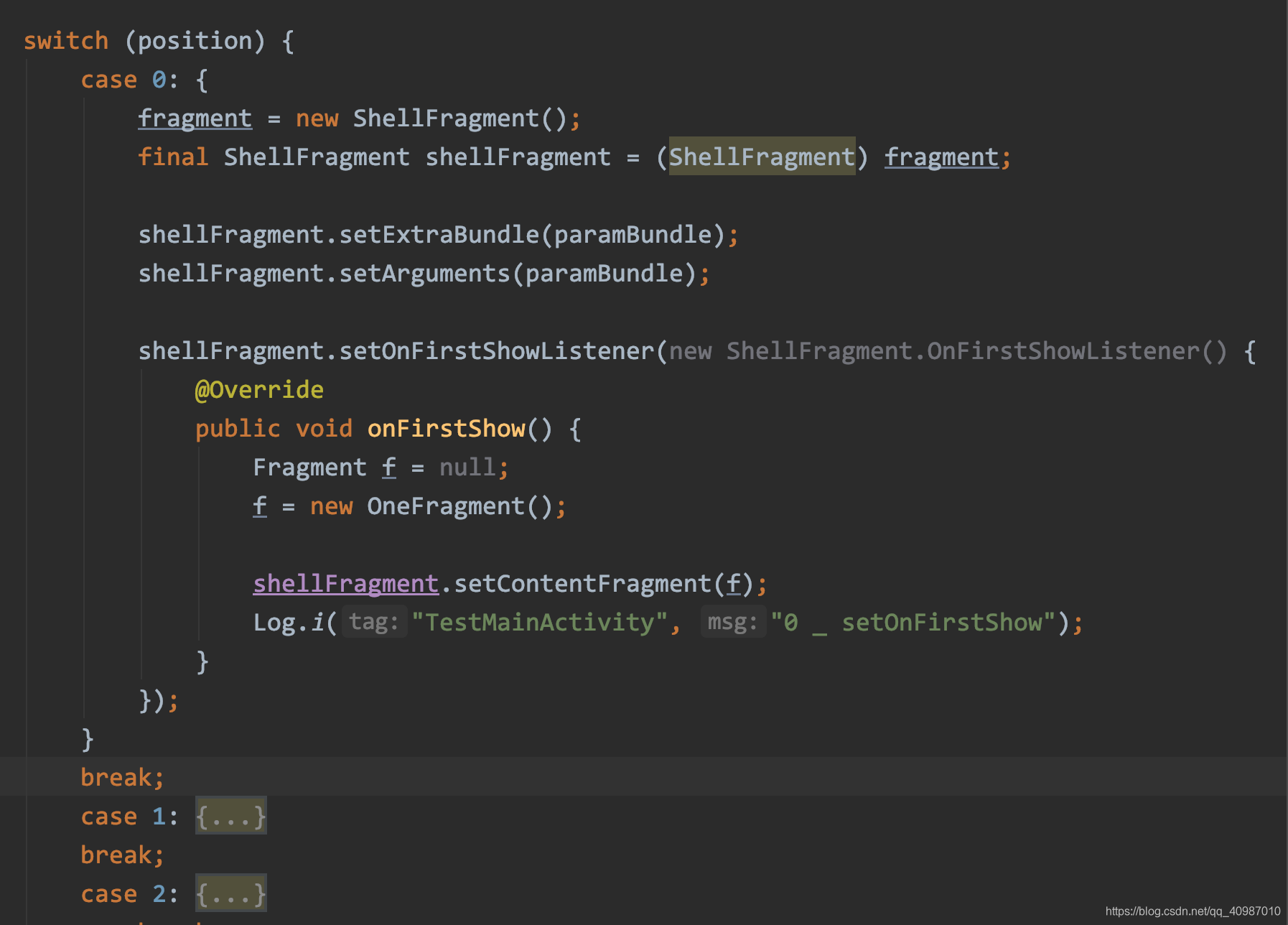The height and width of the screenshot is (925, 1288).
Task: Click variable name 'shellFragment' in final declaration
Action: coord(518,157)
